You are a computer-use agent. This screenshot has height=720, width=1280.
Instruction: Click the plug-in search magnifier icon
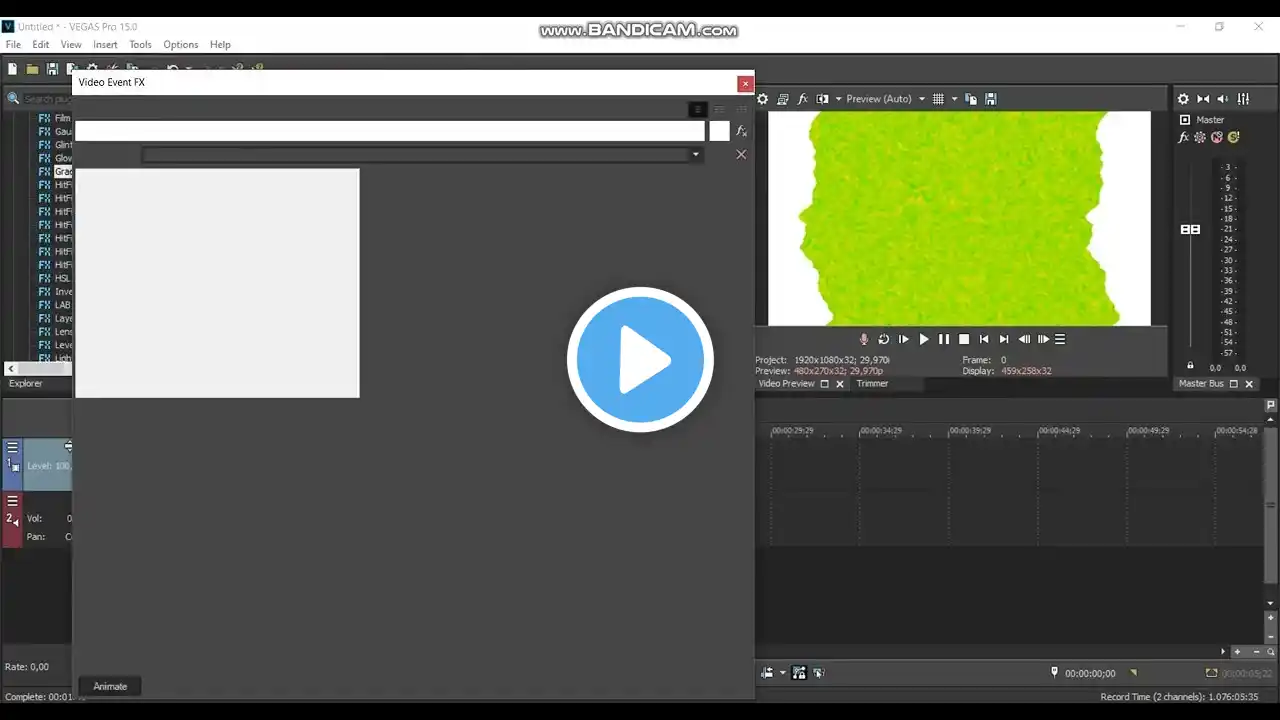[x=14, y=99]
